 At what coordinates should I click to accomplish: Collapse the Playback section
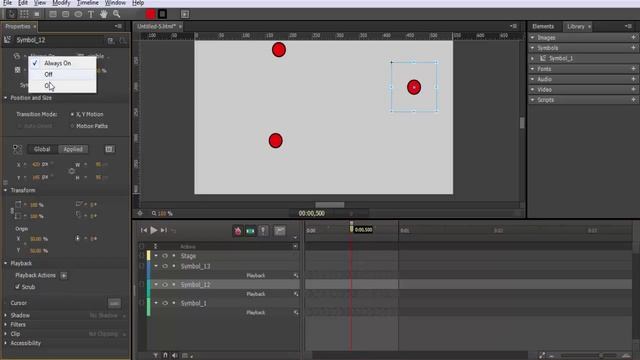(x=6, y=263)
